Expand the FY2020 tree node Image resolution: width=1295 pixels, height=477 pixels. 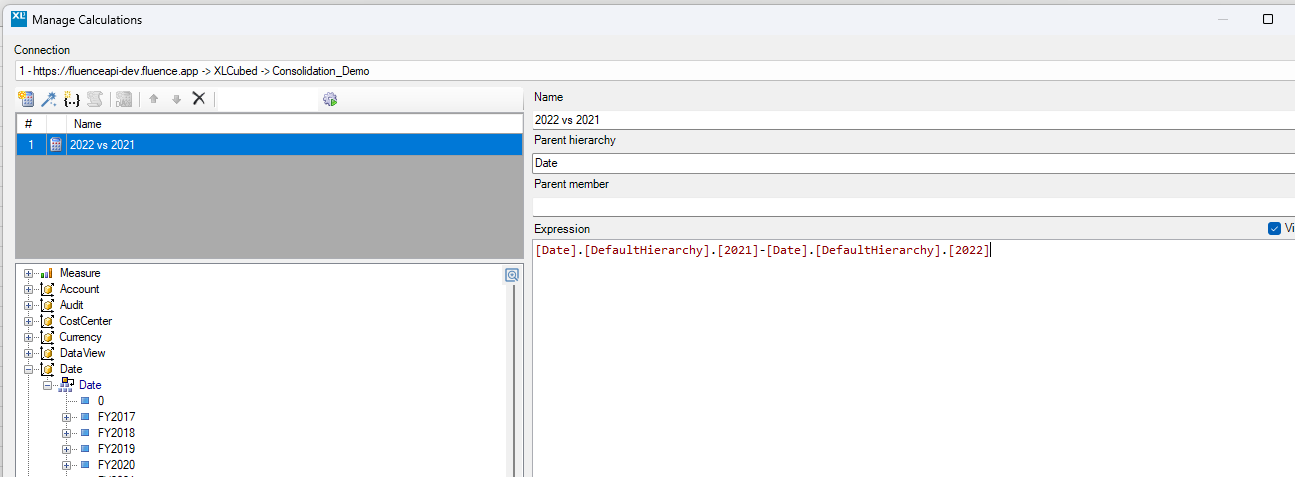pyautogui.click(x=67, y=465)
